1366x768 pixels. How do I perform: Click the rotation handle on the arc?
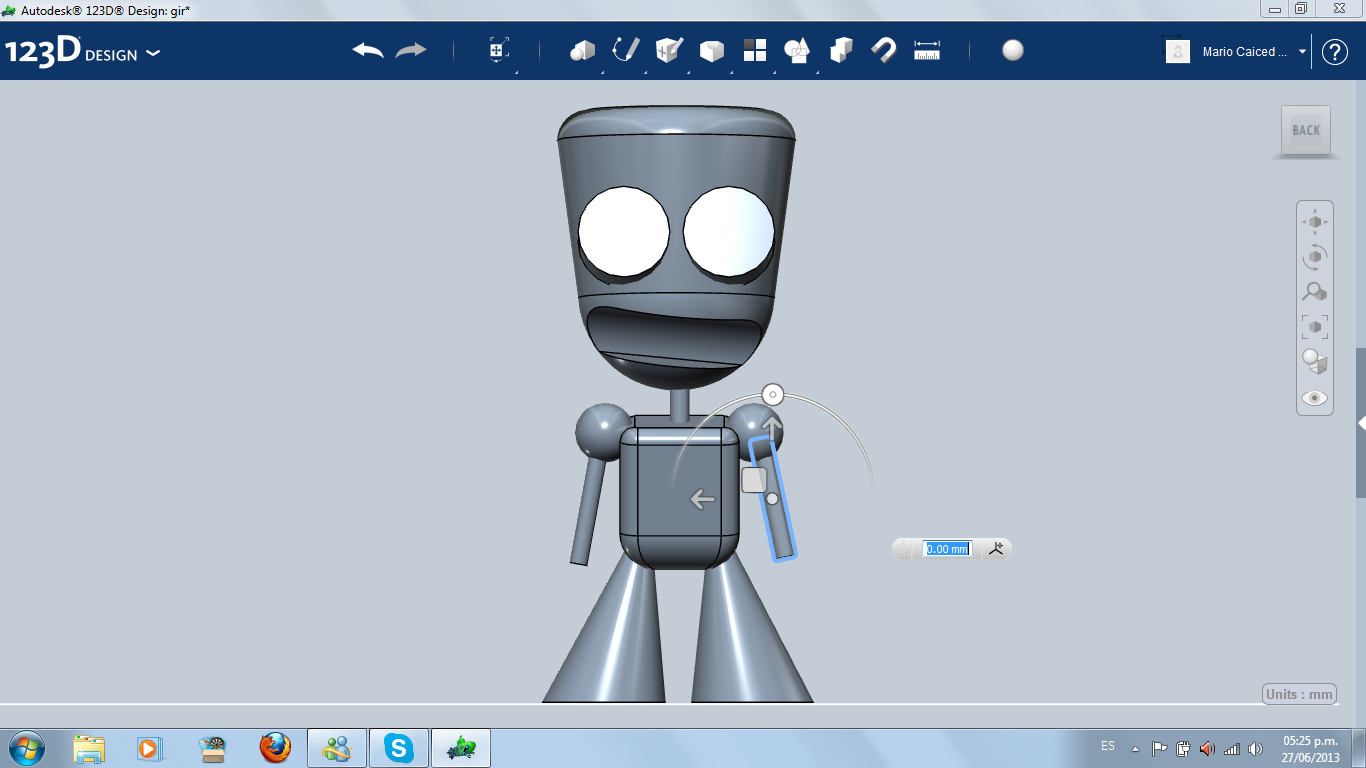[772, 394]
